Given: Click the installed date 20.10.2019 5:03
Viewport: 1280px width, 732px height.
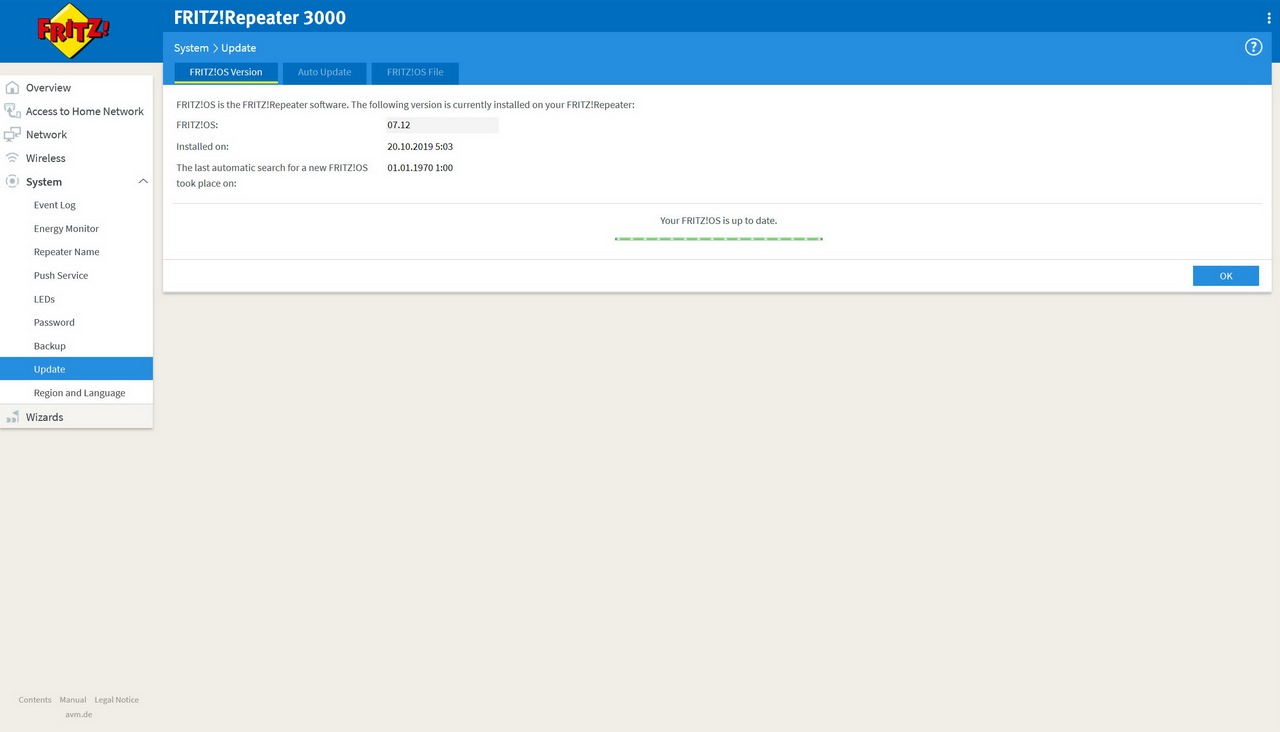Looking at the screenshot, I should pyautogui.click(x=420, y=146).
